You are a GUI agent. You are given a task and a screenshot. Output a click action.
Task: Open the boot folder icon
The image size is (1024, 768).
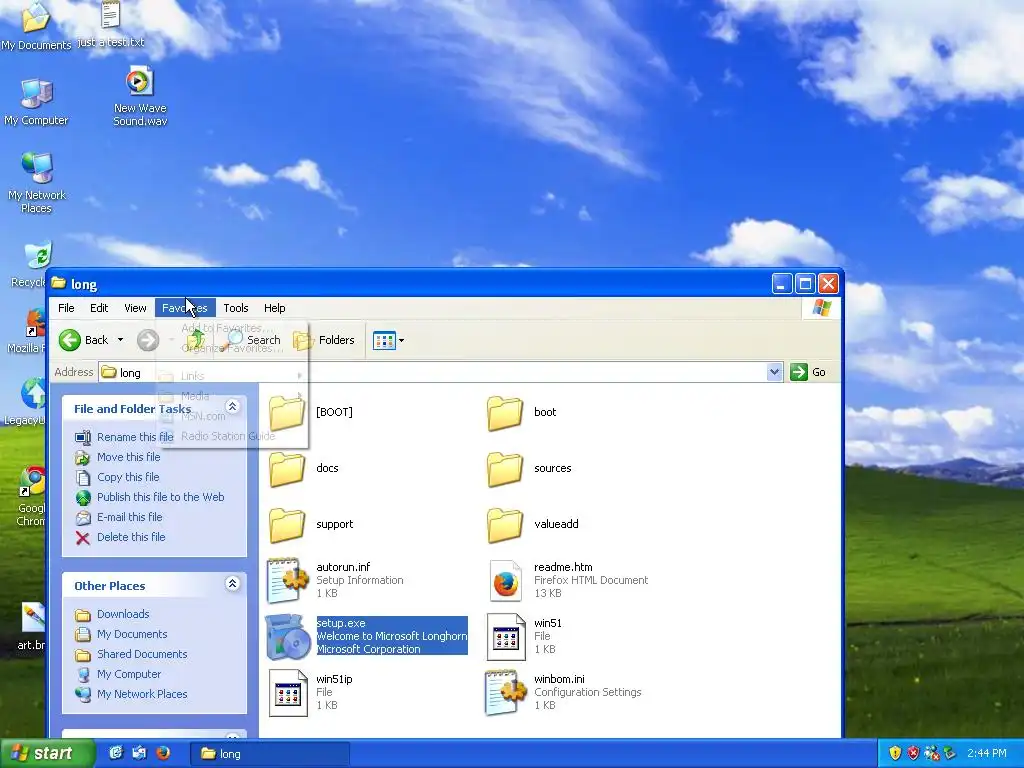pyautogui.click(x=505, y=412)
